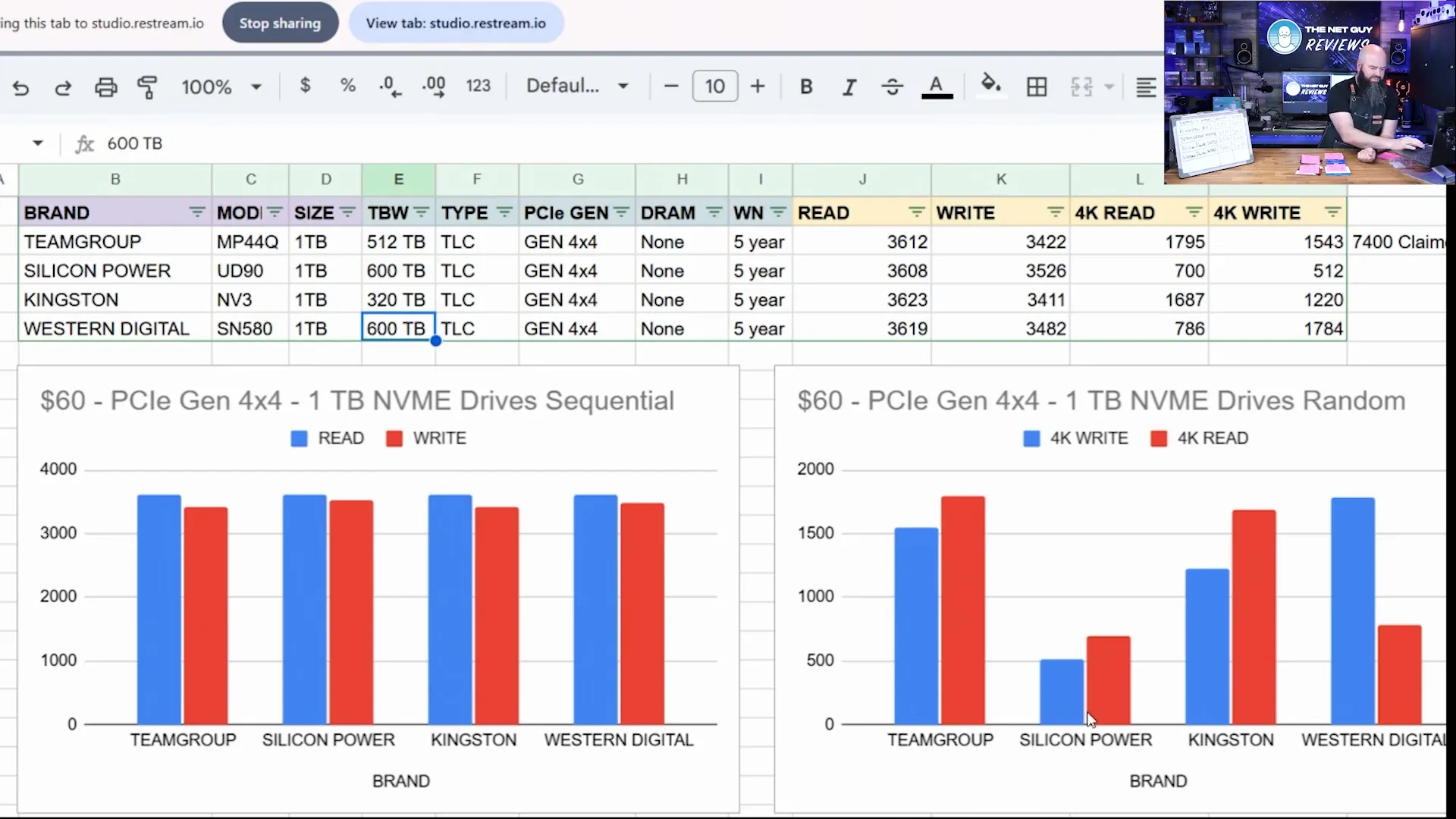This screenshot has height=819, width=1456.
Task: Click Silicon Power red 4K READ bar
Action: (1108, 680)
